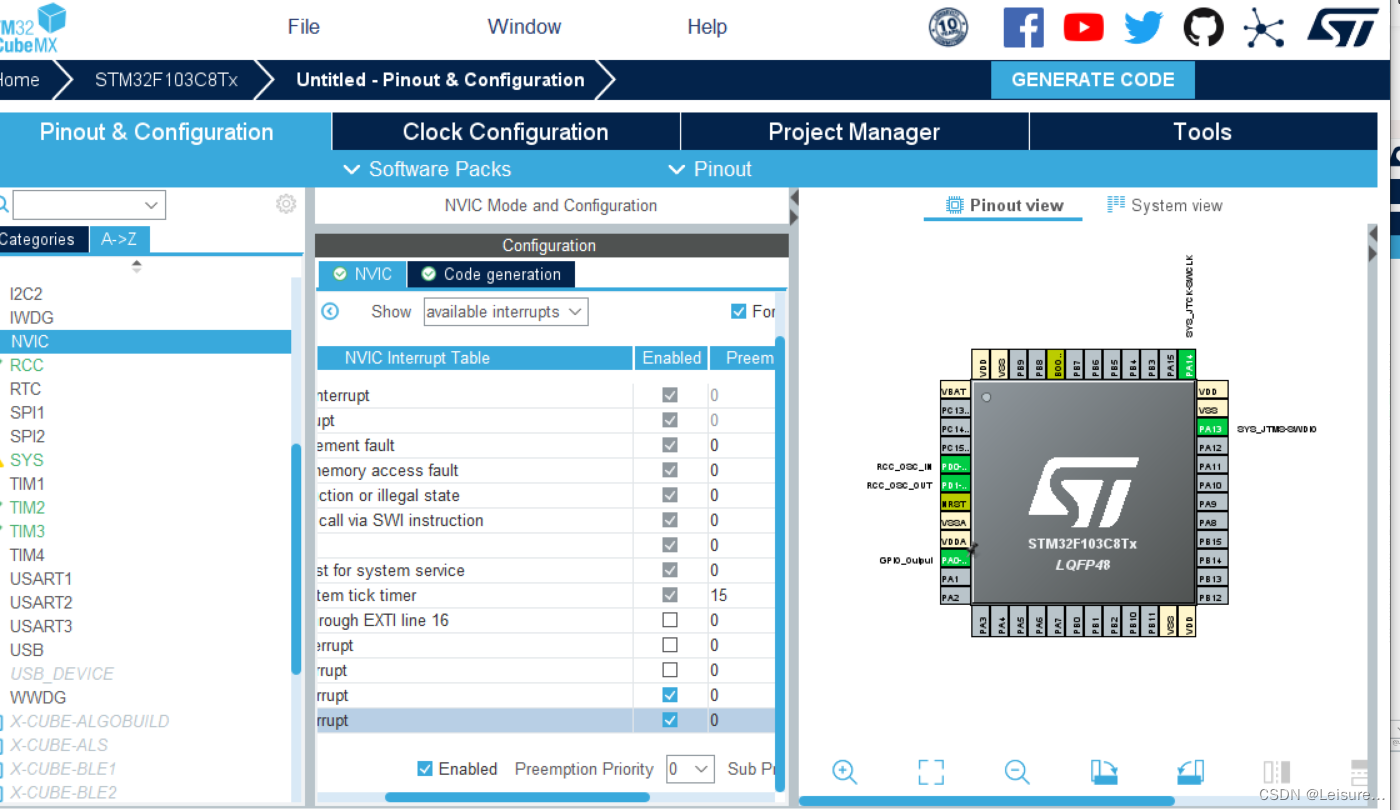Click the PA9 pin on chip
Image resolution: width=1400 pixels, height=810 pixels.
click(x=1212, y=504)
